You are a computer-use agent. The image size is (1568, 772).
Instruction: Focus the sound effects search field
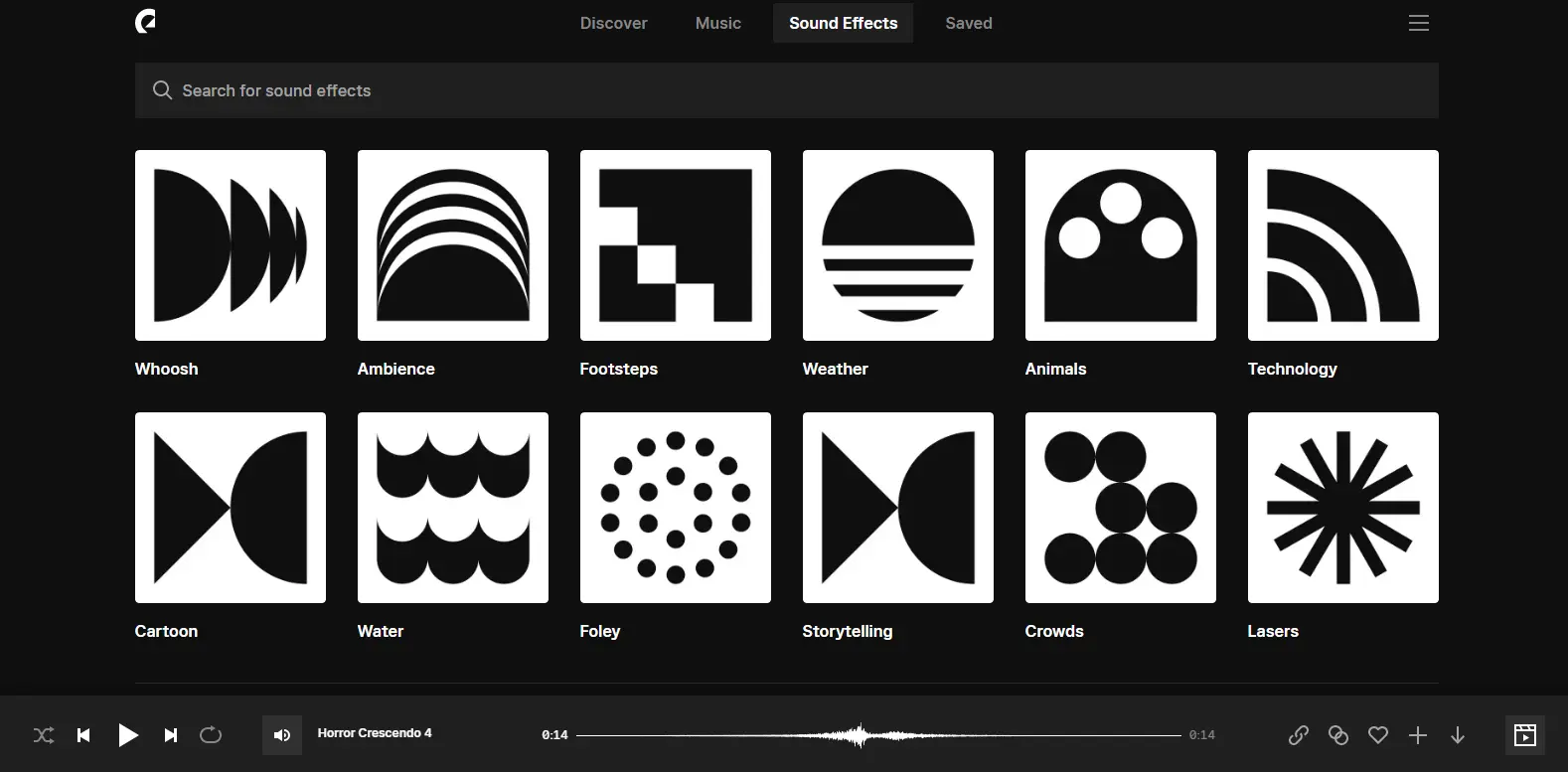coord(787,90)
